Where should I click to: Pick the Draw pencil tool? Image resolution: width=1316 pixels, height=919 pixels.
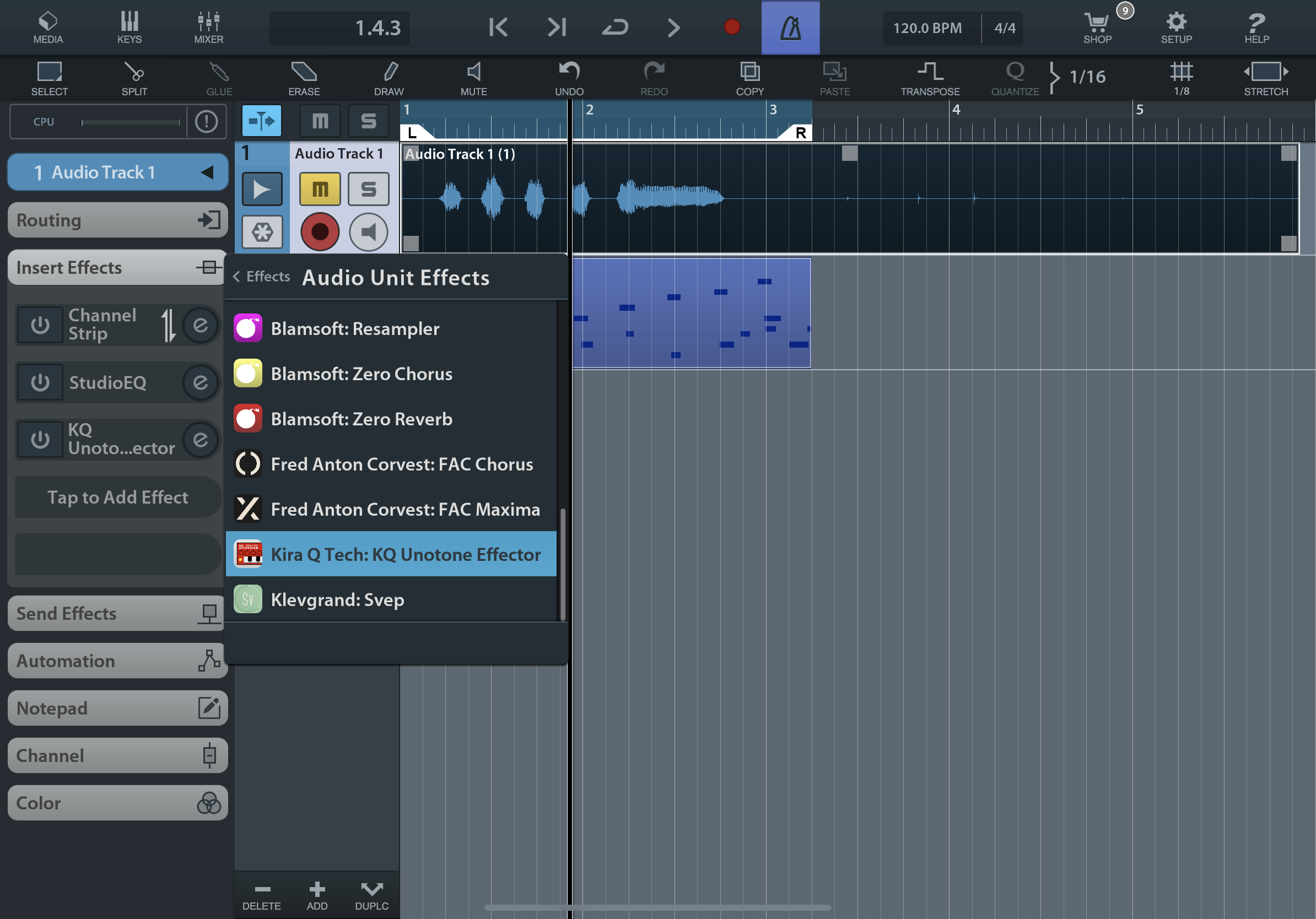coord(389,78)
